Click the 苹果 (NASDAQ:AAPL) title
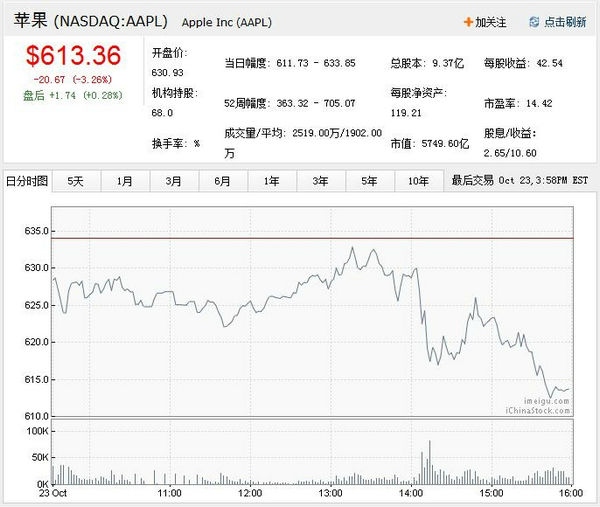600x507 pixels. 91,21
